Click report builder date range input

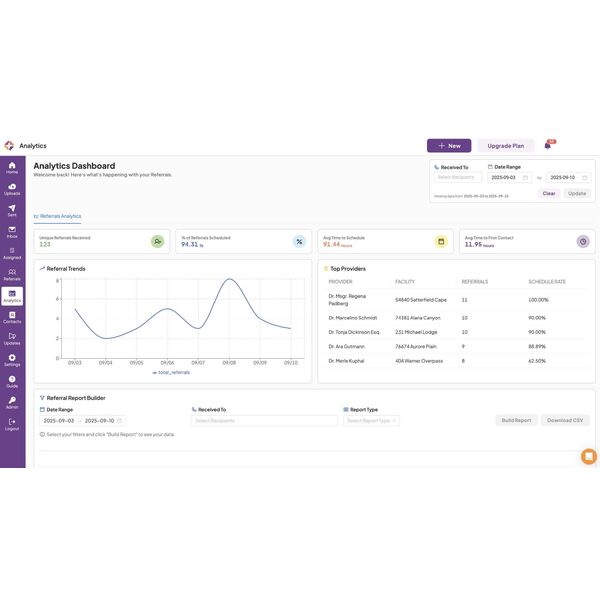pos(82,421)
